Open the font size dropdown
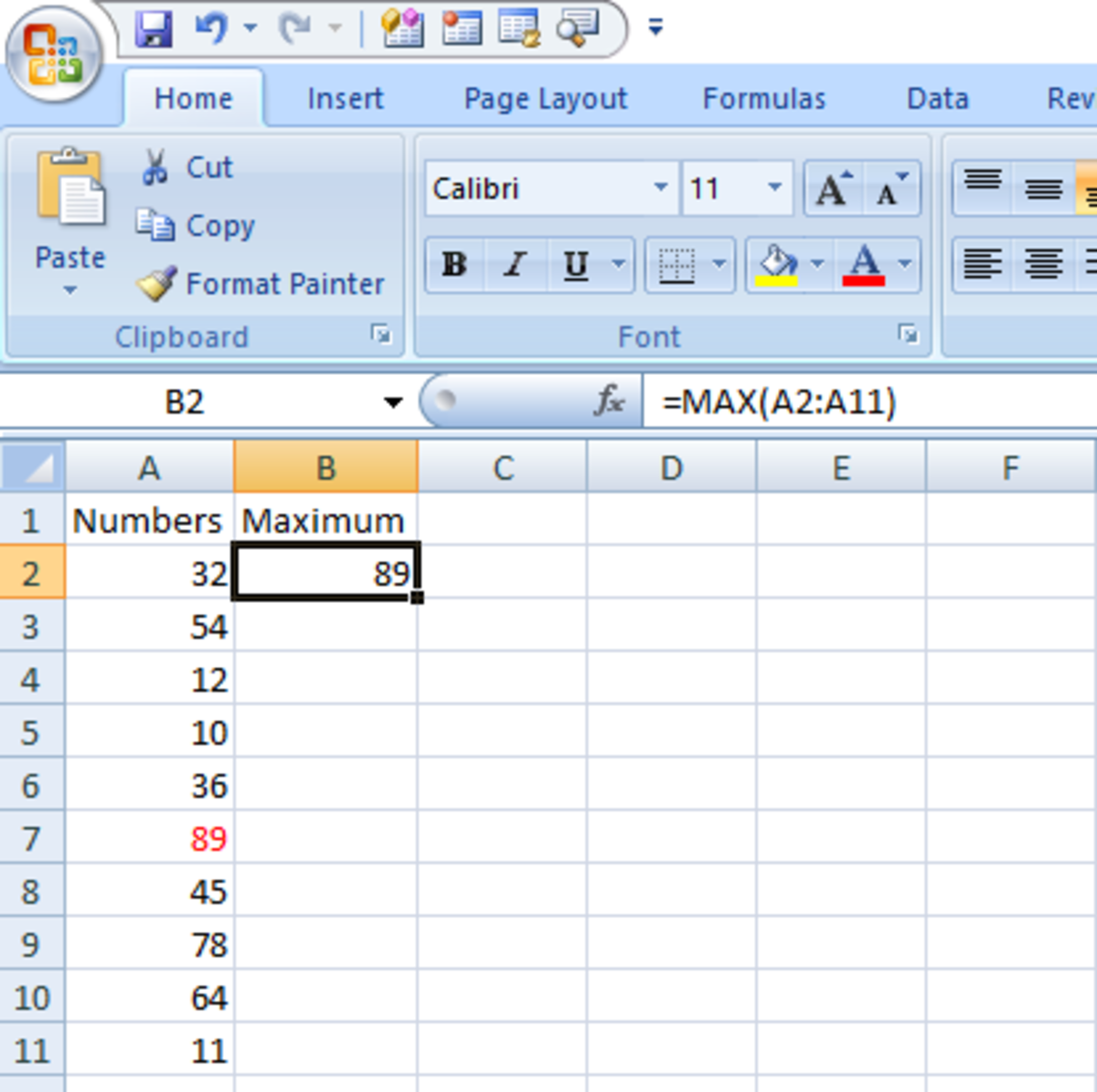 point(776,187)
